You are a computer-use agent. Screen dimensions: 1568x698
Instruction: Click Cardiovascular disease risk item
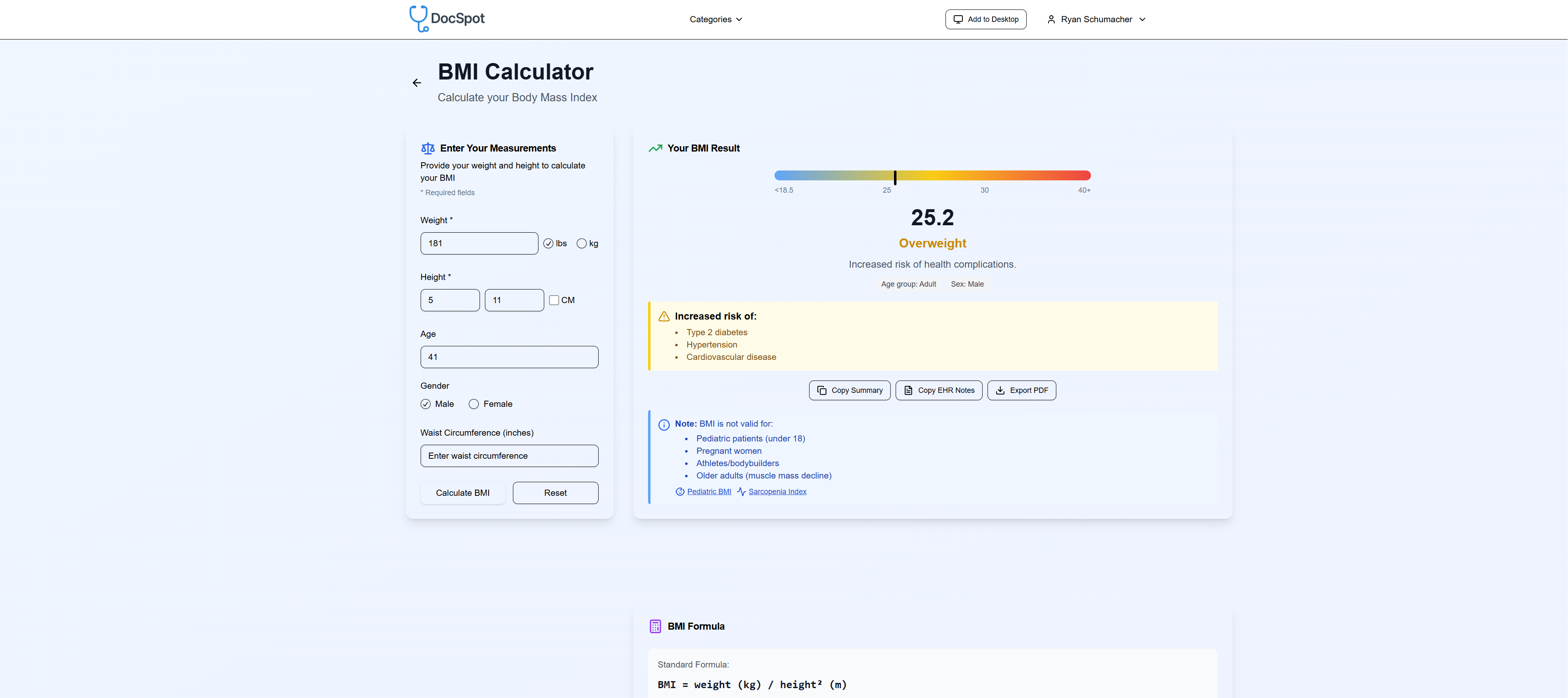731,357
